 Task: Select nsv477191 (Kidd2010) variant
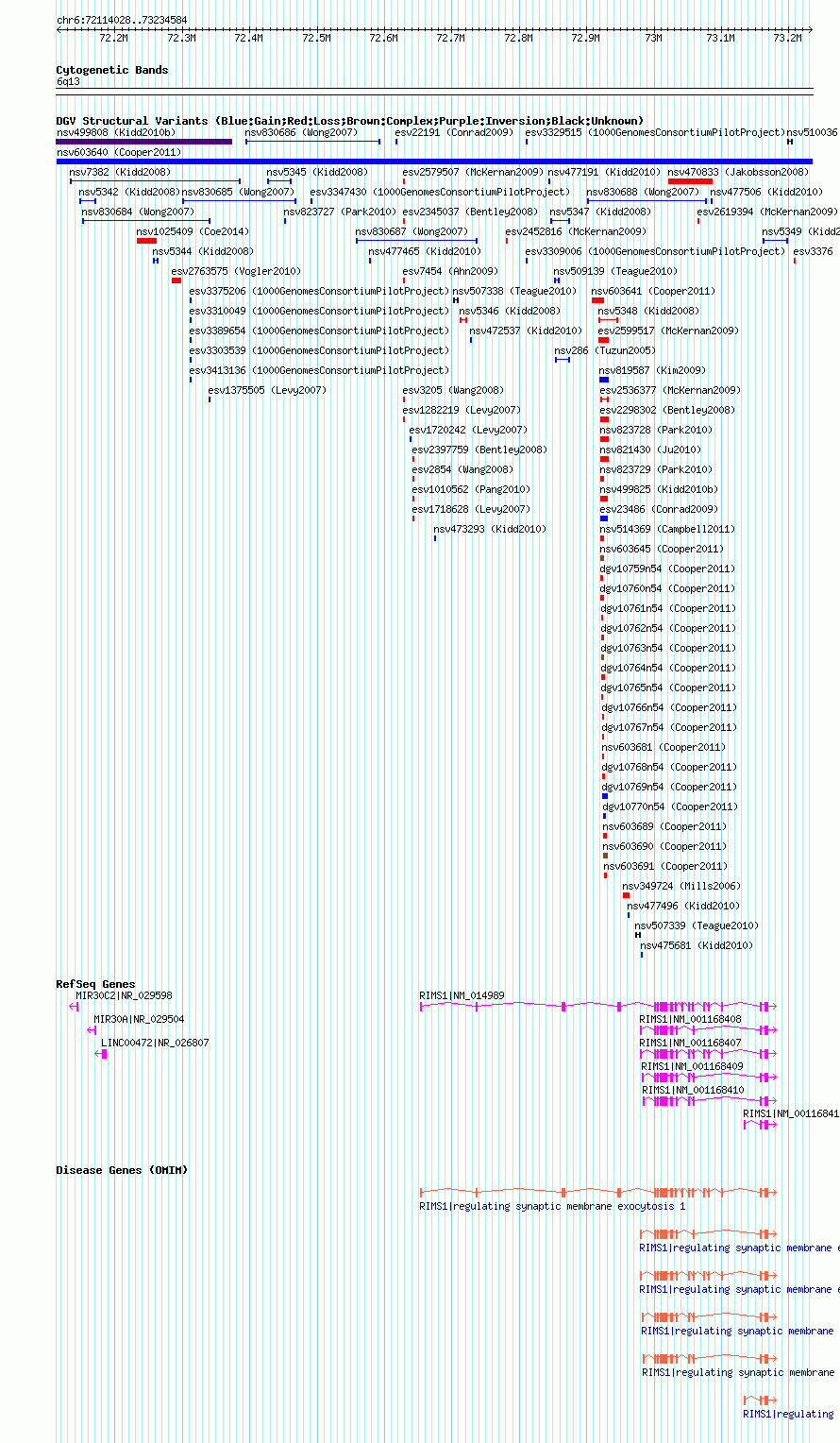tap(605, 172)
